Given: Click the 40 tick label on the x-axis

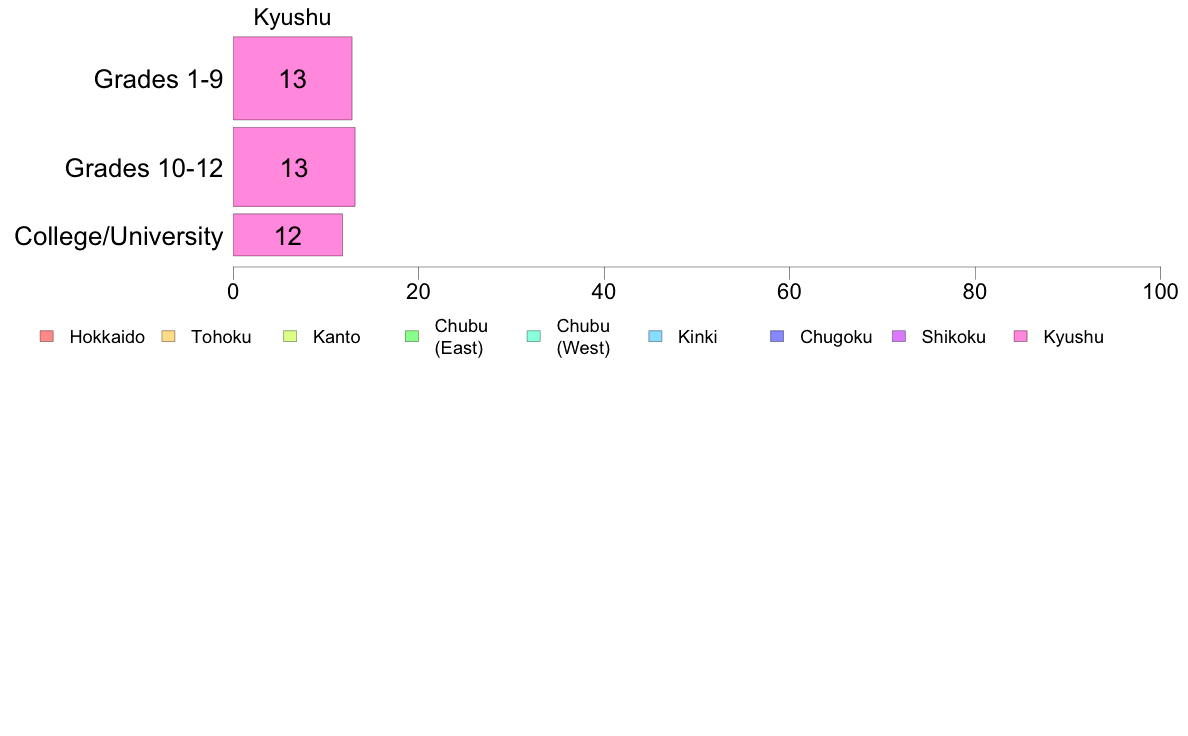Looking at the screenshot, I should tap(604, 291).
